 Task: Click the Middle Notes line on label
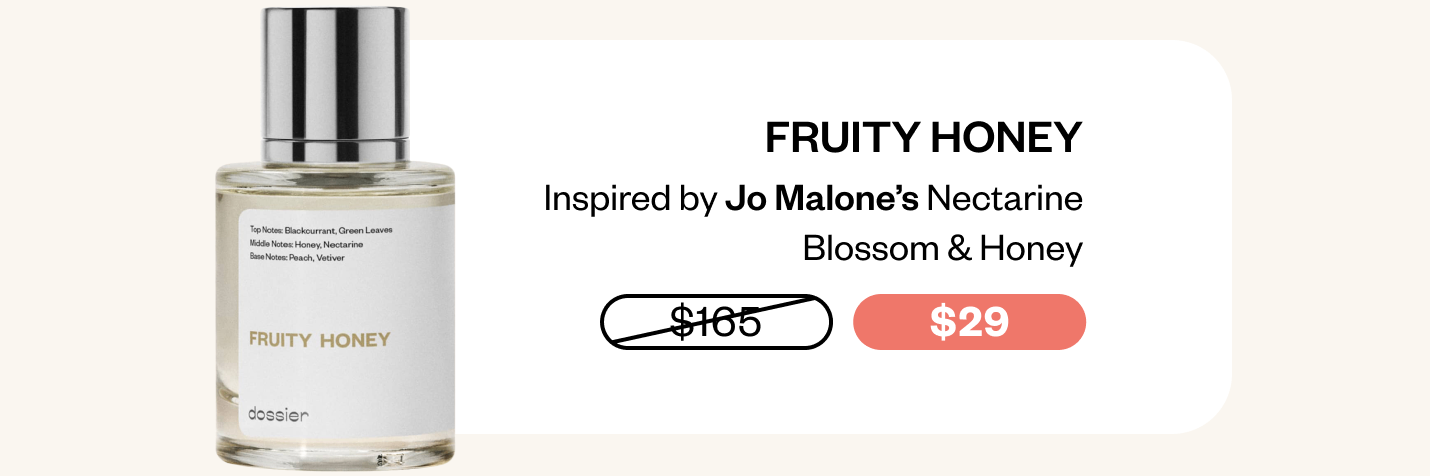[306, 244]
